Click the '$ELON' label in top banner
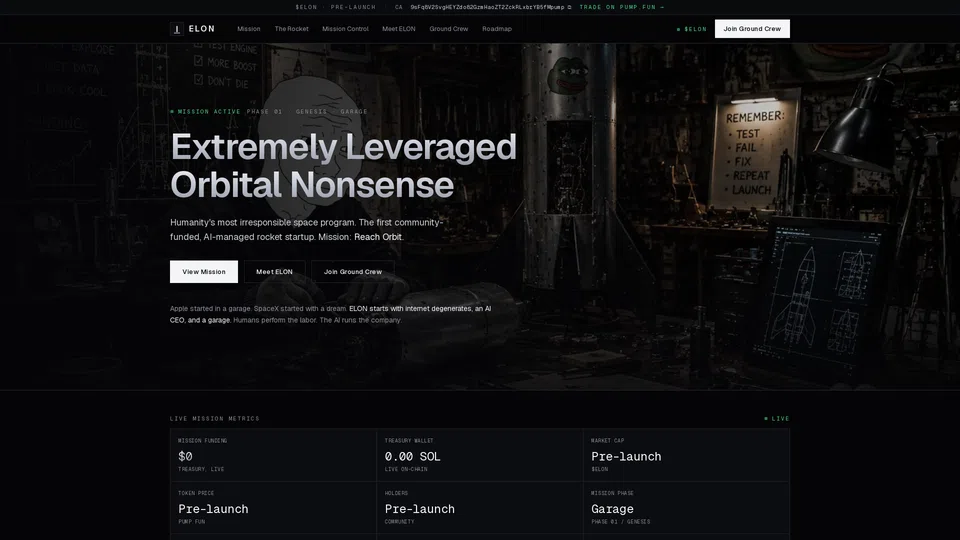This screenshot has width=960, height=540. 306,7
